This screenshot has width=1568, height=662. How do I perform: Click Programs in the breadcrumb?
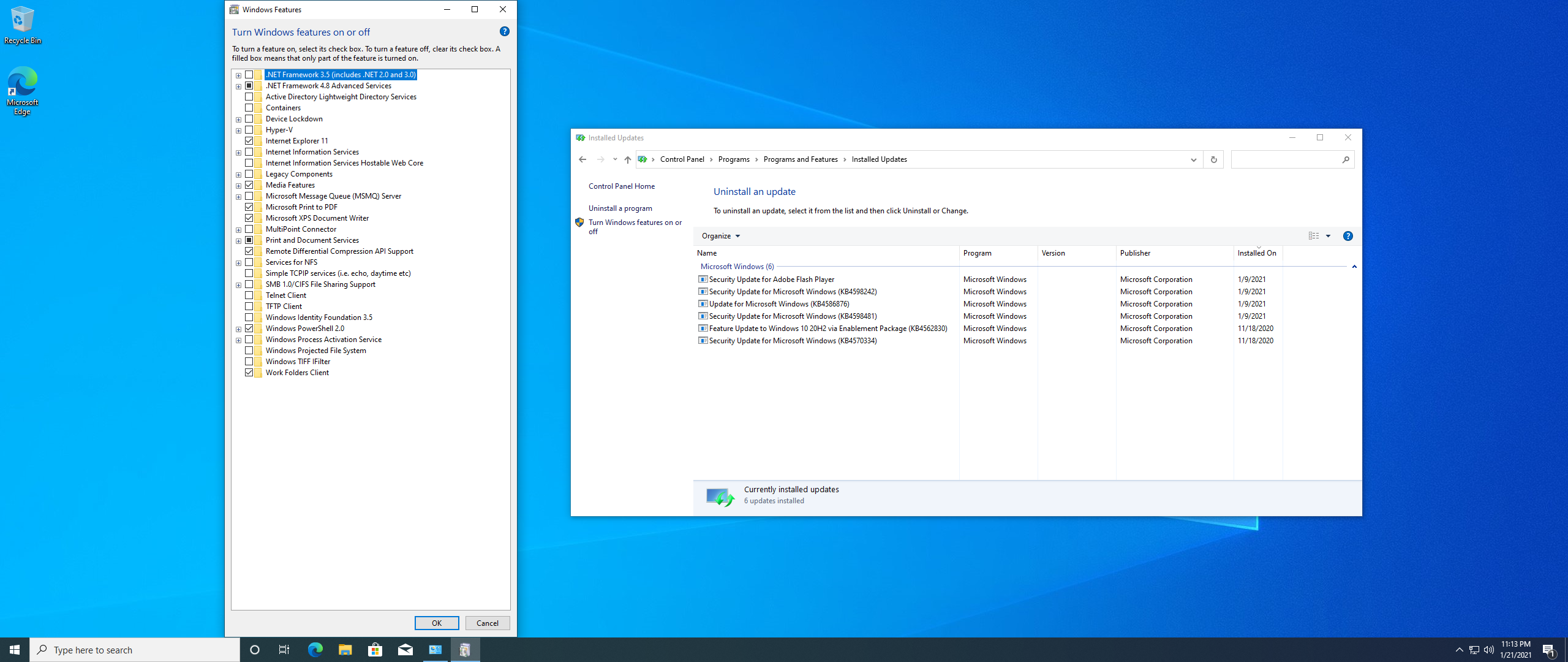733,159
